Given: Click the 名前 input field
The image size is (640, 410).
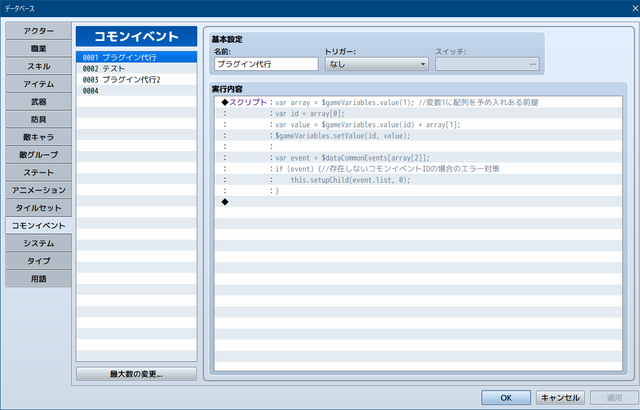Looking at the screenshot, I should (266, 64).
